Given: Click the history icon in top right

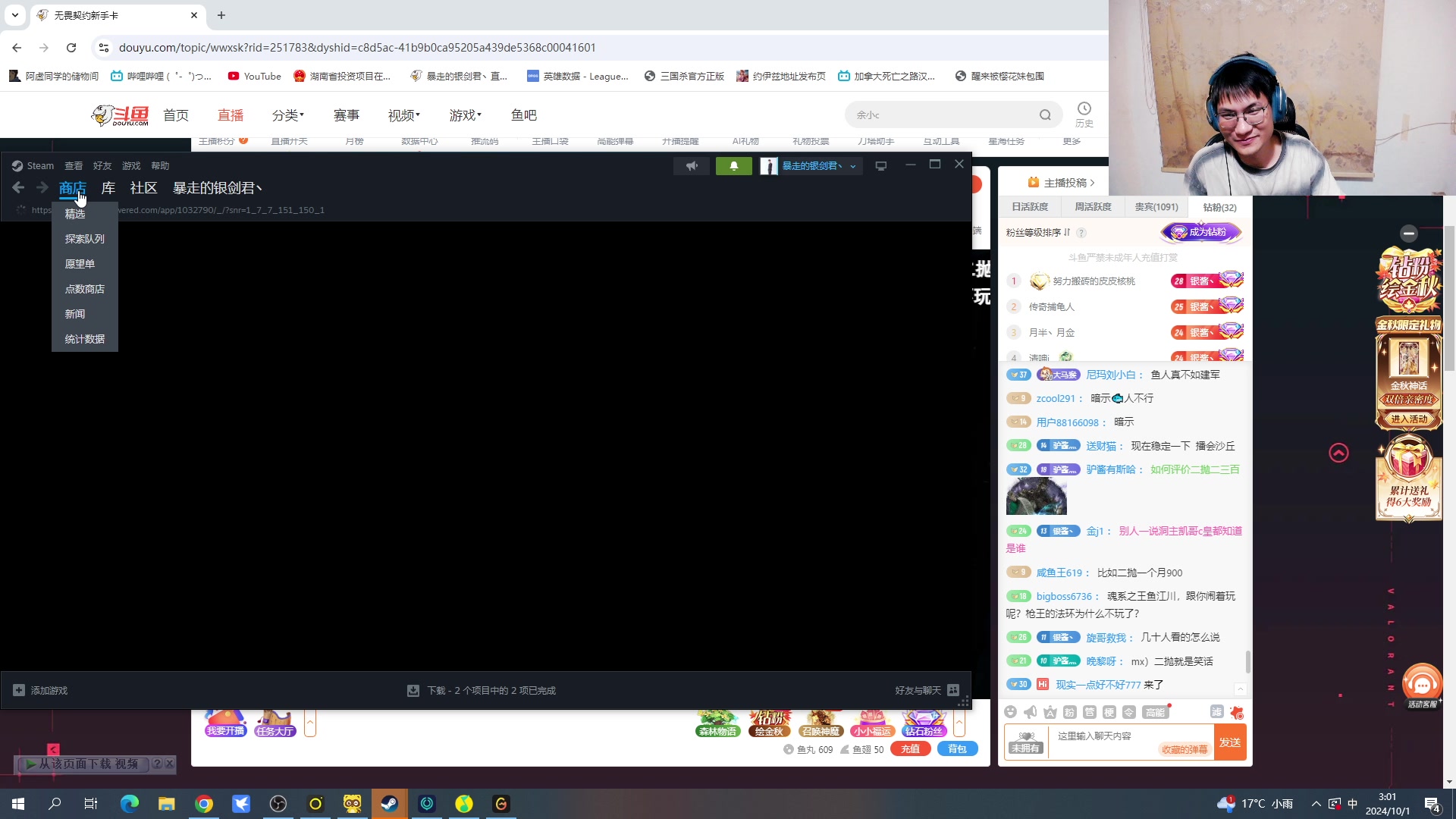Looking at the screenshot, I should (1084, 113).
